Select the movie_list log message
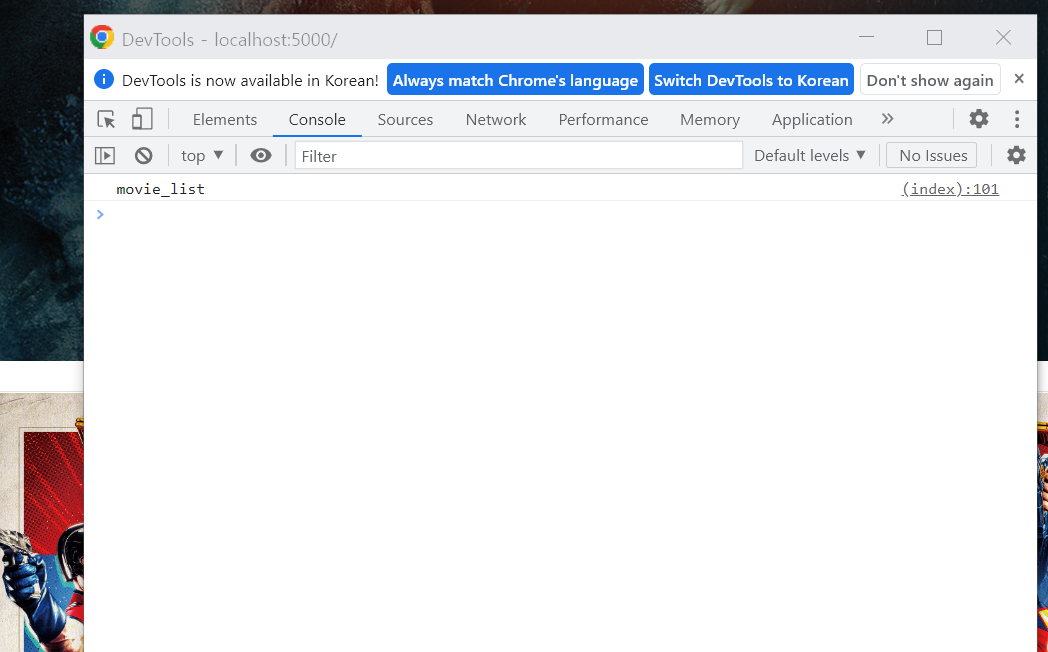This screenshot has width=1048, height=652. tap(160, 189)
